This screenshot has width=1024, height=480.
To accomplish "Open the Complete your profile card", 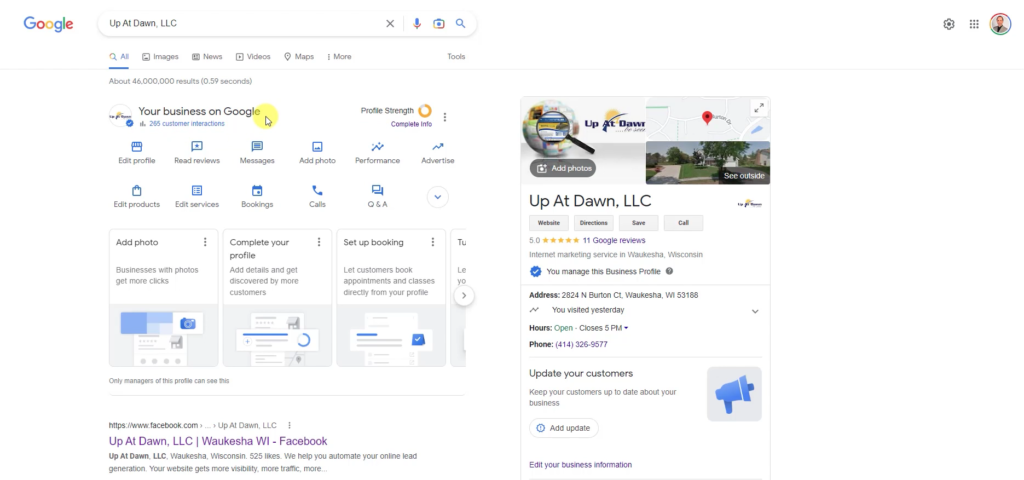I will [278, 298].
